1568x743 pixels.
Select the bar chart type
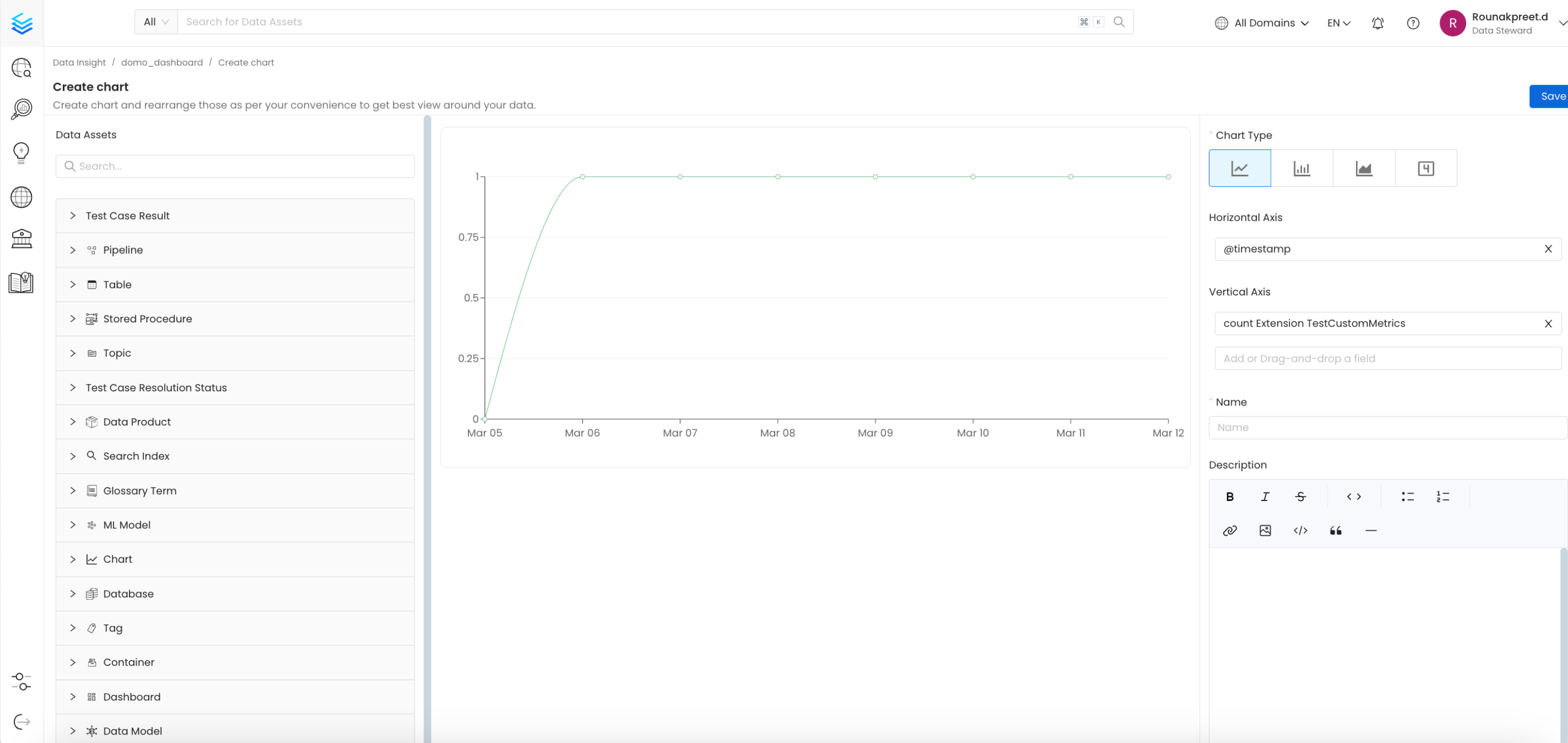pos(1302,168)
